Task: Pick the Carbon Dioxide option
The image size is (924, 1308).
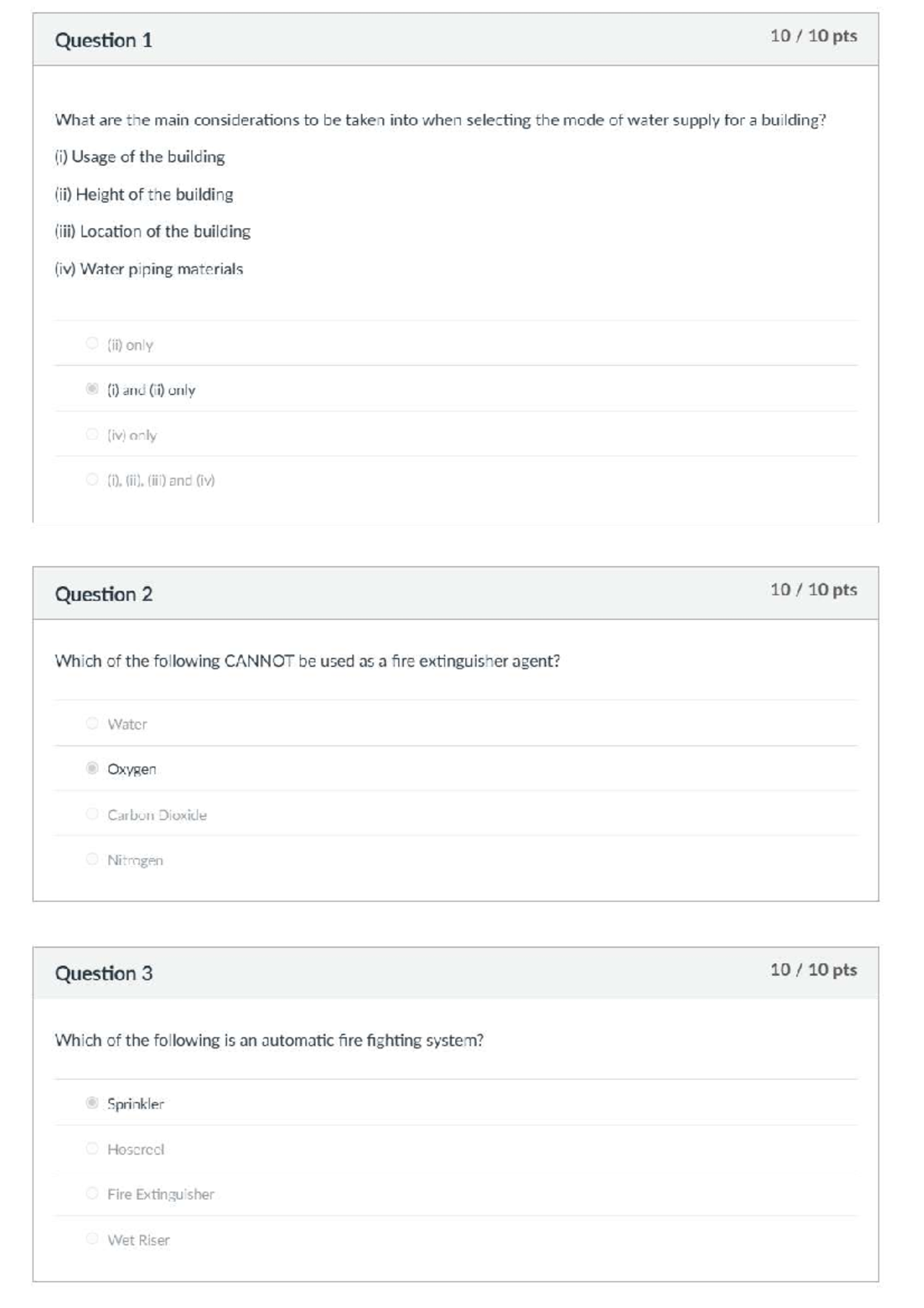Action: pyautogui.click(x=92, y=813)
